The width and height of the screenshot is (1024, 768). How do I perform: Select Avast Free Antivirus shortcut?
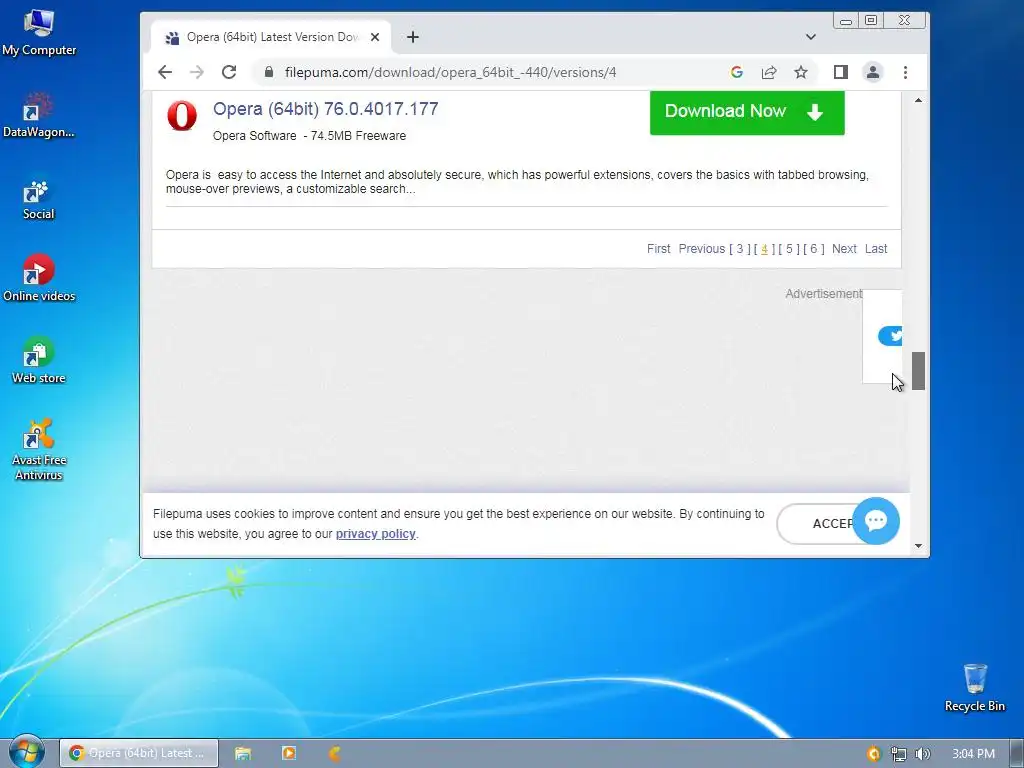(39, 449)
